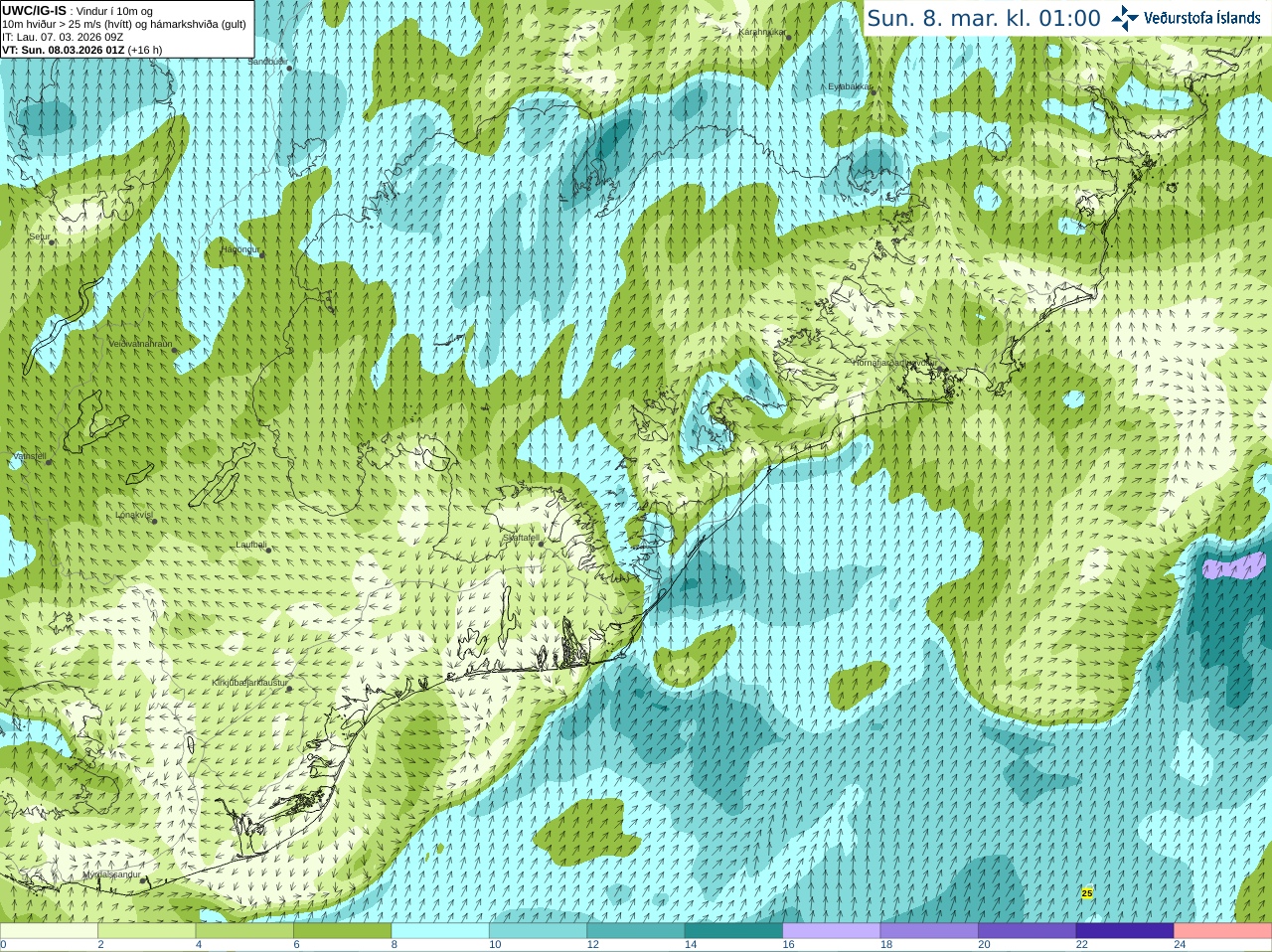This screenshot has width=1272, height=952.
Task: Click the Kárahnjúkar station dot
Action: (788, 38)
